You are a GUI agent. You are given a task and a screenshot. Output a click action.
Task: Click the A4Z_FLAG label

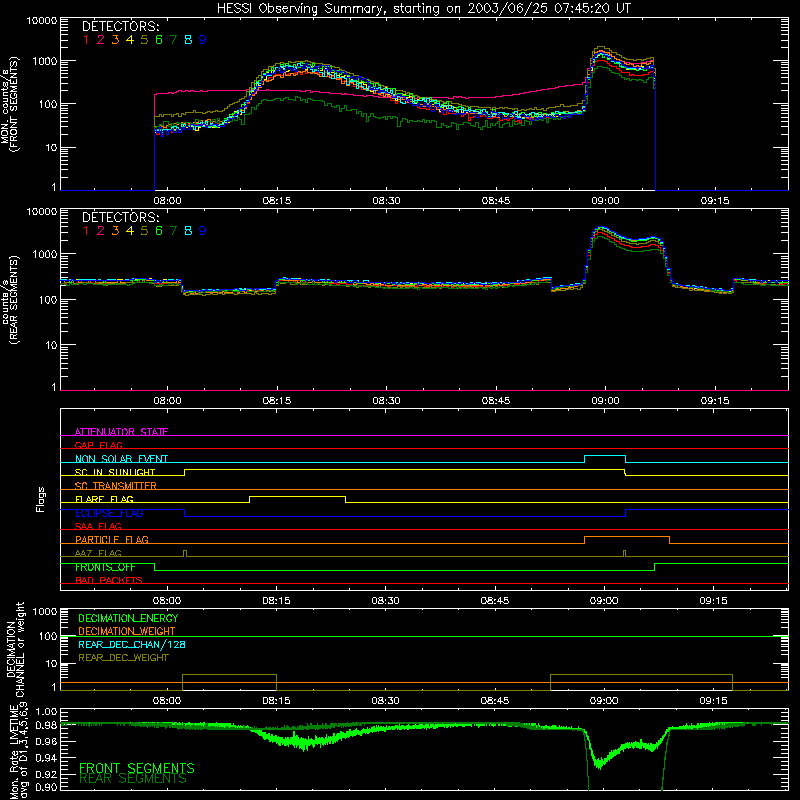[x=98, y=553]
